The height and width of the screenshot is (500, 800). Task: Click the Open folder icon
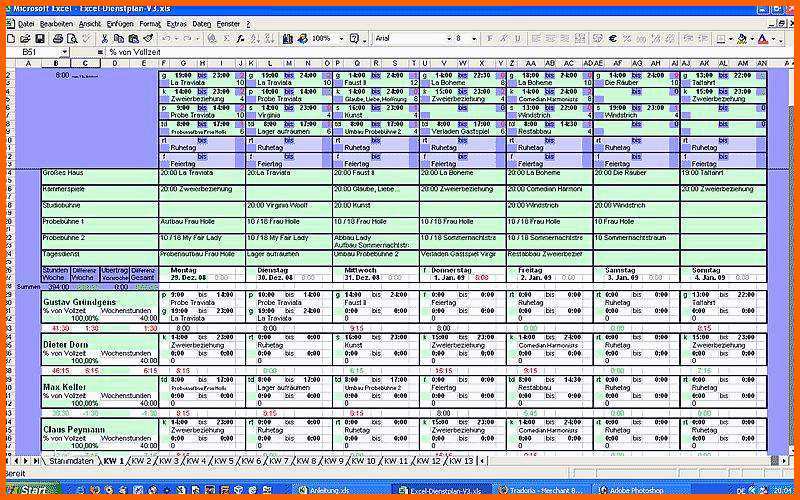click(x=25, y=38)
